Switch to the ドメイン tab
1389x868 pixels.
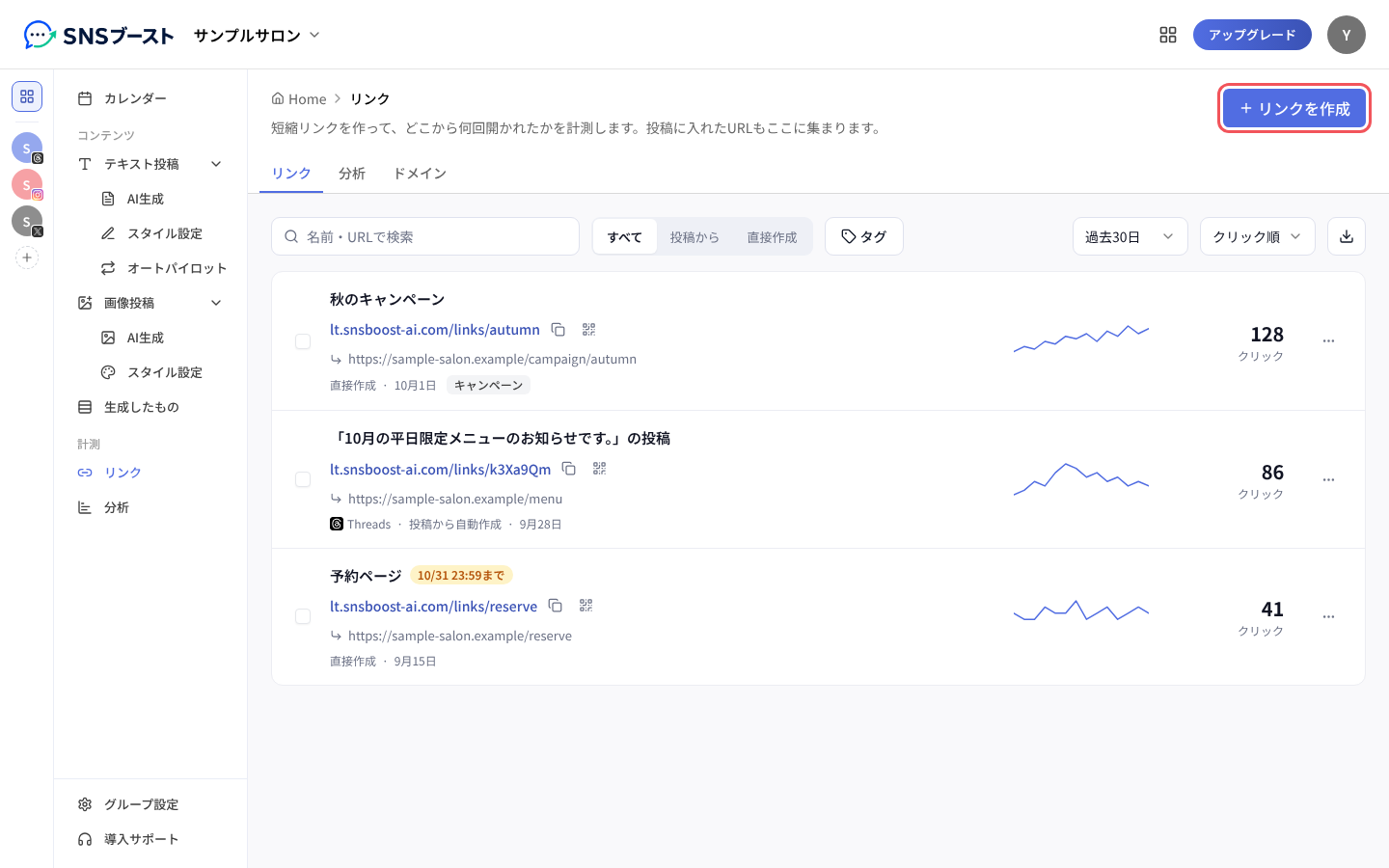tap(420, 174)
